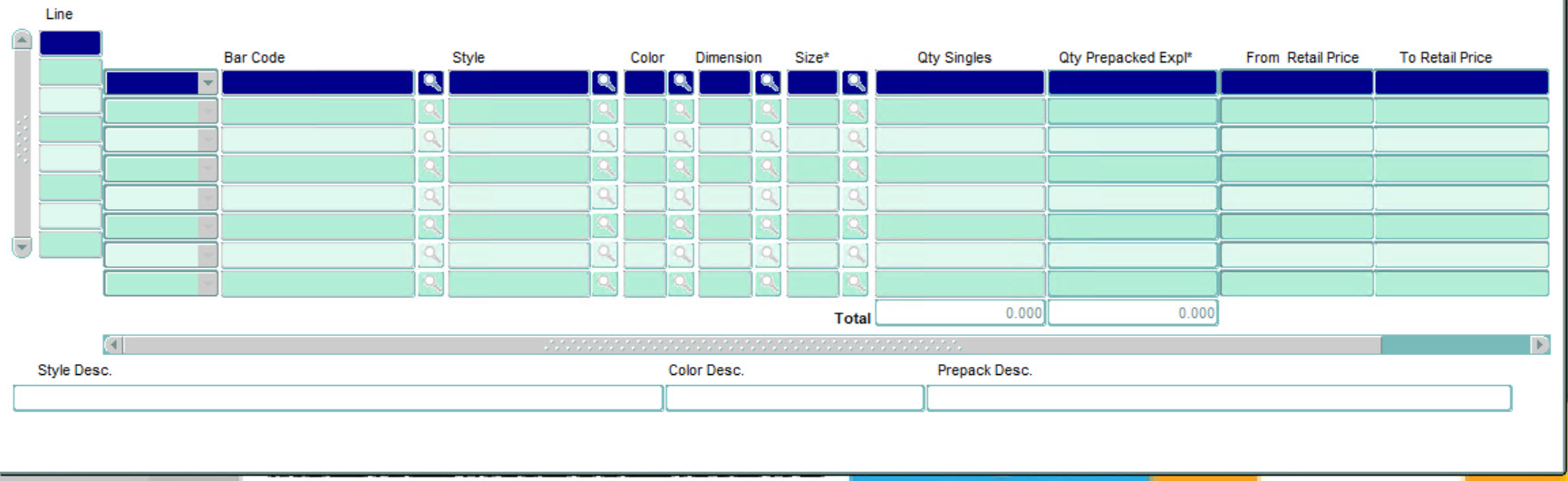Click the Color Desc. text field
Screen dimensions: 1568x481
tap(794, 399)
